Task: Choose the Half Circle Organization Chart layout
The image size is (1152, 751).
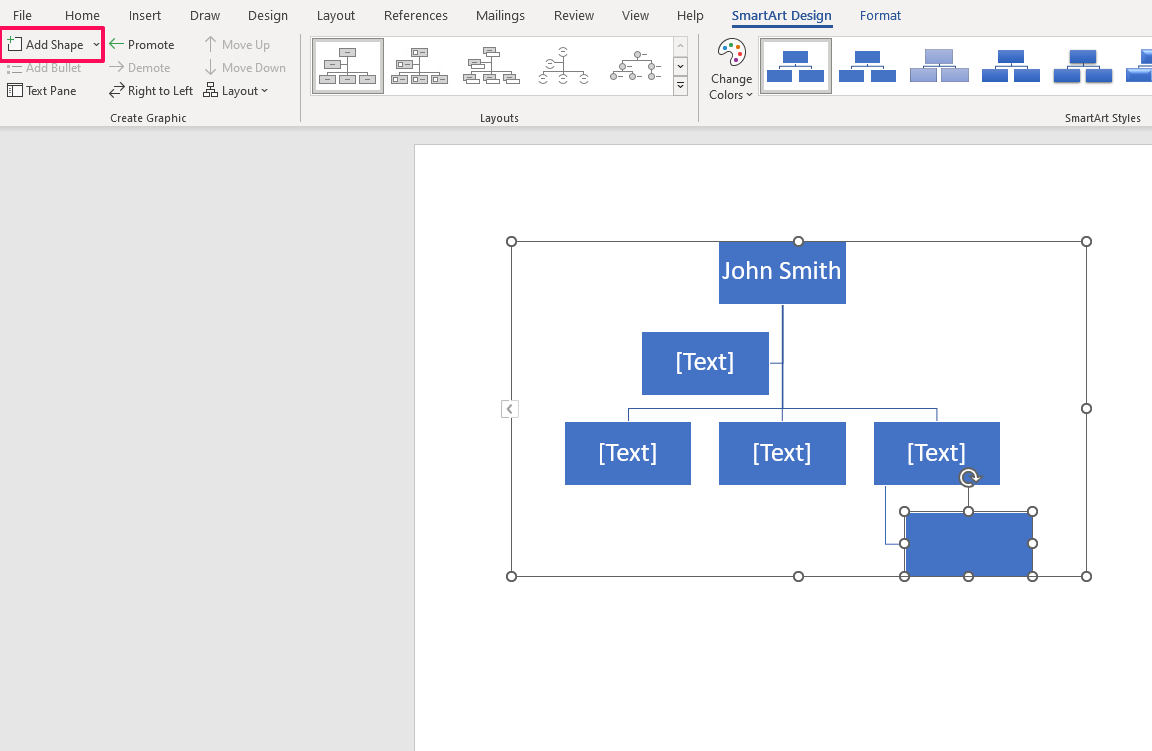Action: [x=563, y=67]
